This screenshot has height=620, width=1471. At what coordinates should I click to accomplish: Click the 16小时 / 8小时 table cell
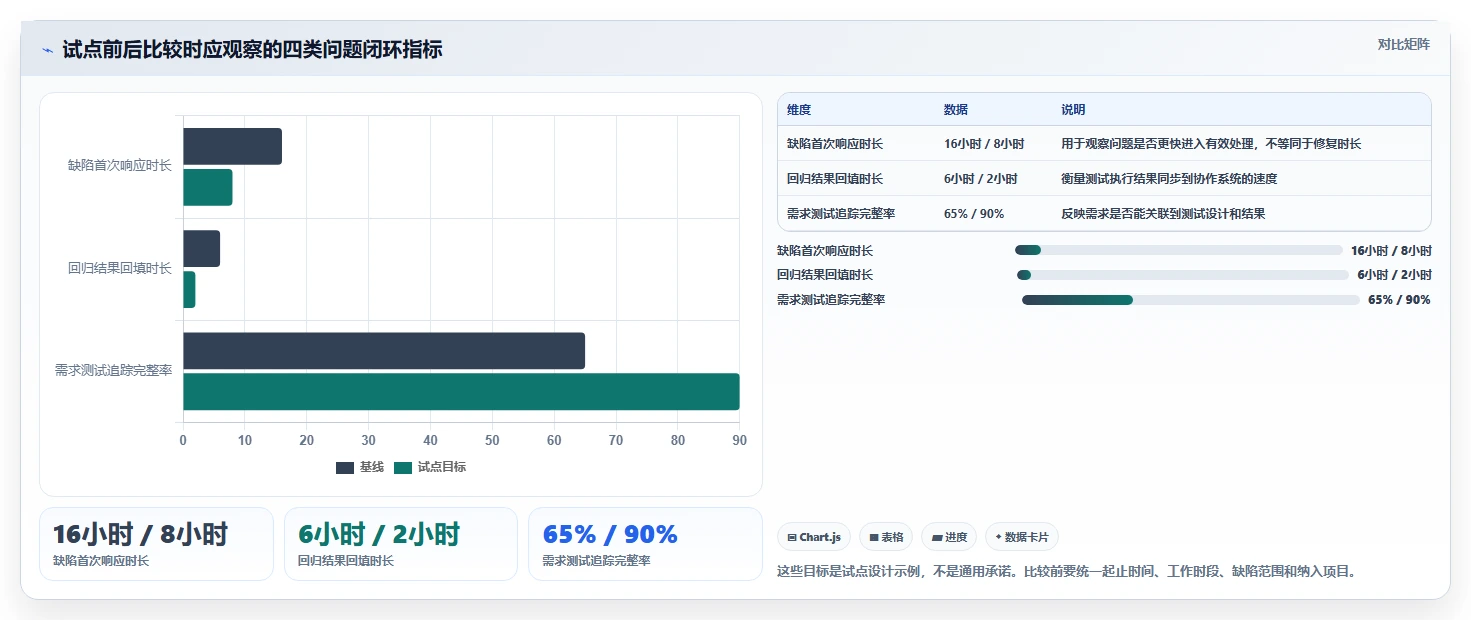click(984, 144)
